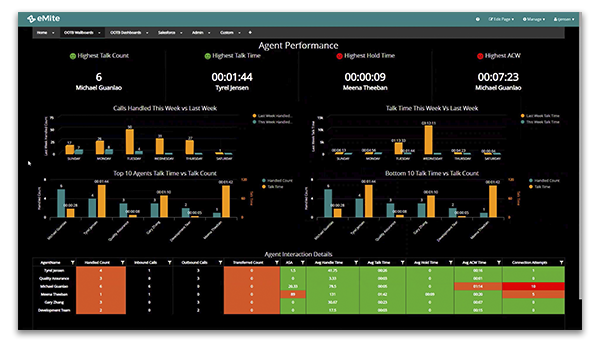The width and height of the screenshot is (600, 360).
Task: Filter the Handled Count column
Action: coord(122,262)
